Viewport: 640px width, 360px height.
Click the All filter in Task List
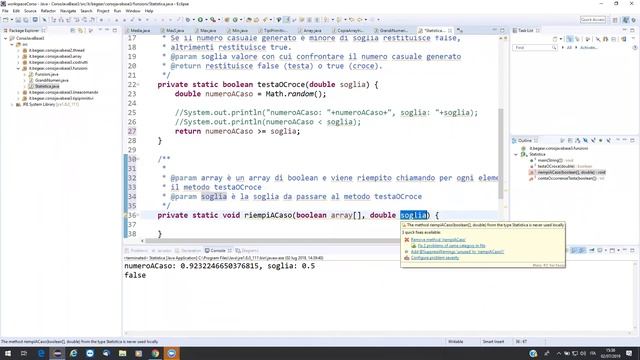pyautogui.click(x=569, y=48)
